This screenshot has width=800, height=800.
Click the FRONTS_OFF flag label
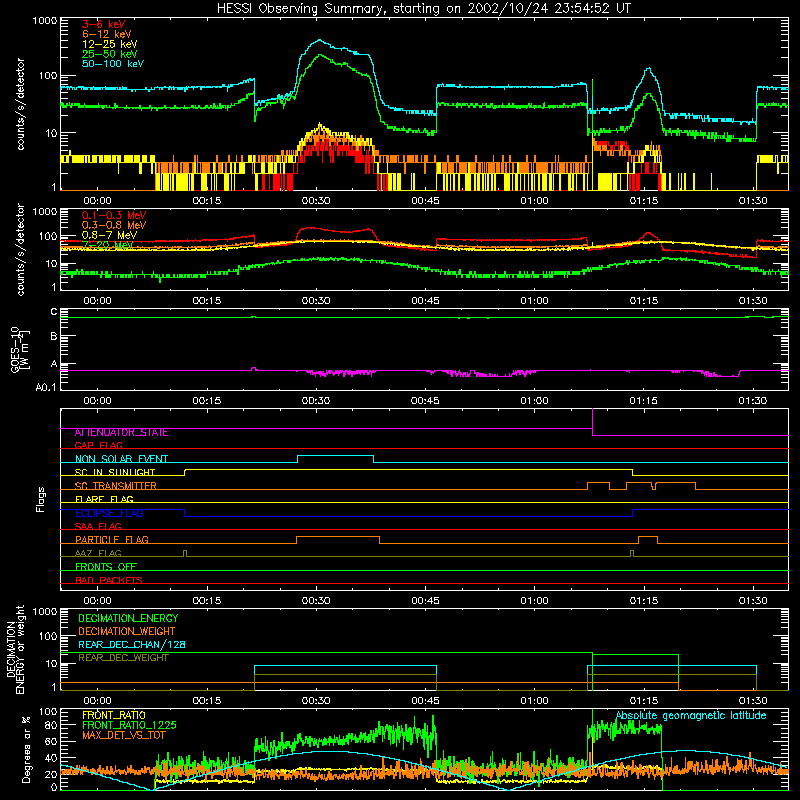(x=106, y=567)
